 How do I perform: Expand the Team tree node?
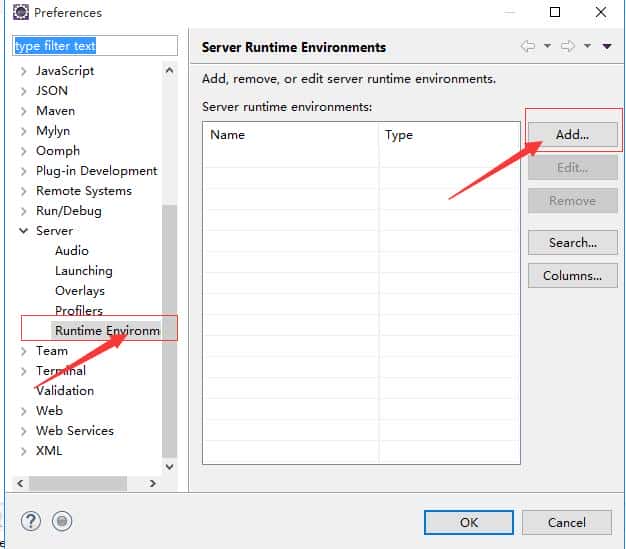tap(24, 351)
